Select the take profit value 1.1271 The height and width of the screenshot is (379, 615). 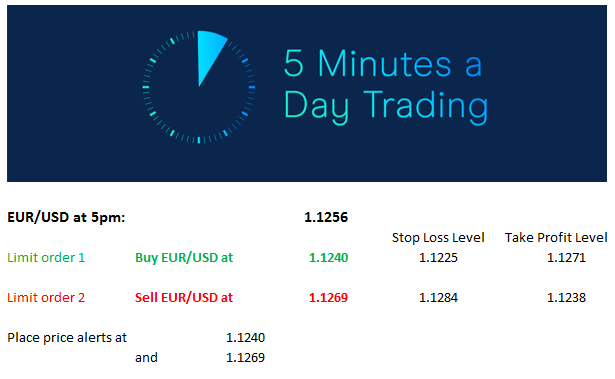[x=566, y=257]
